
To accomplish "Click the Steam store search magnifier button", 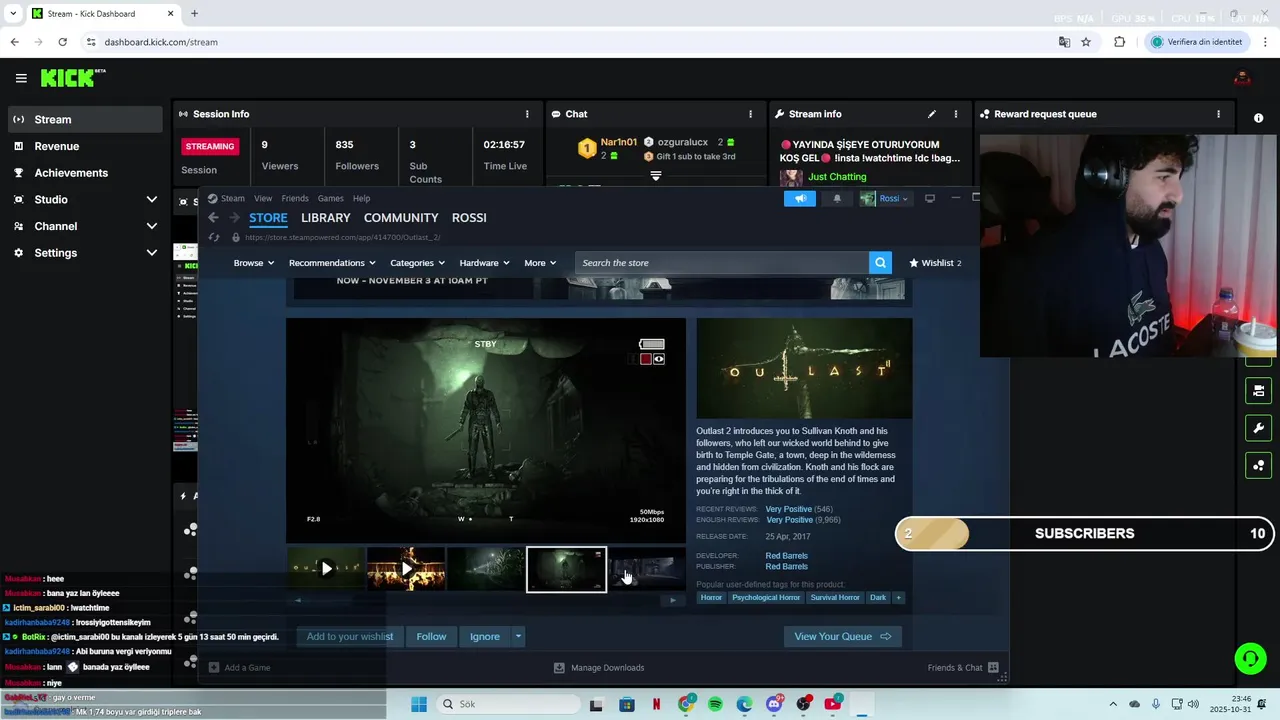I will tap(880, 263).
